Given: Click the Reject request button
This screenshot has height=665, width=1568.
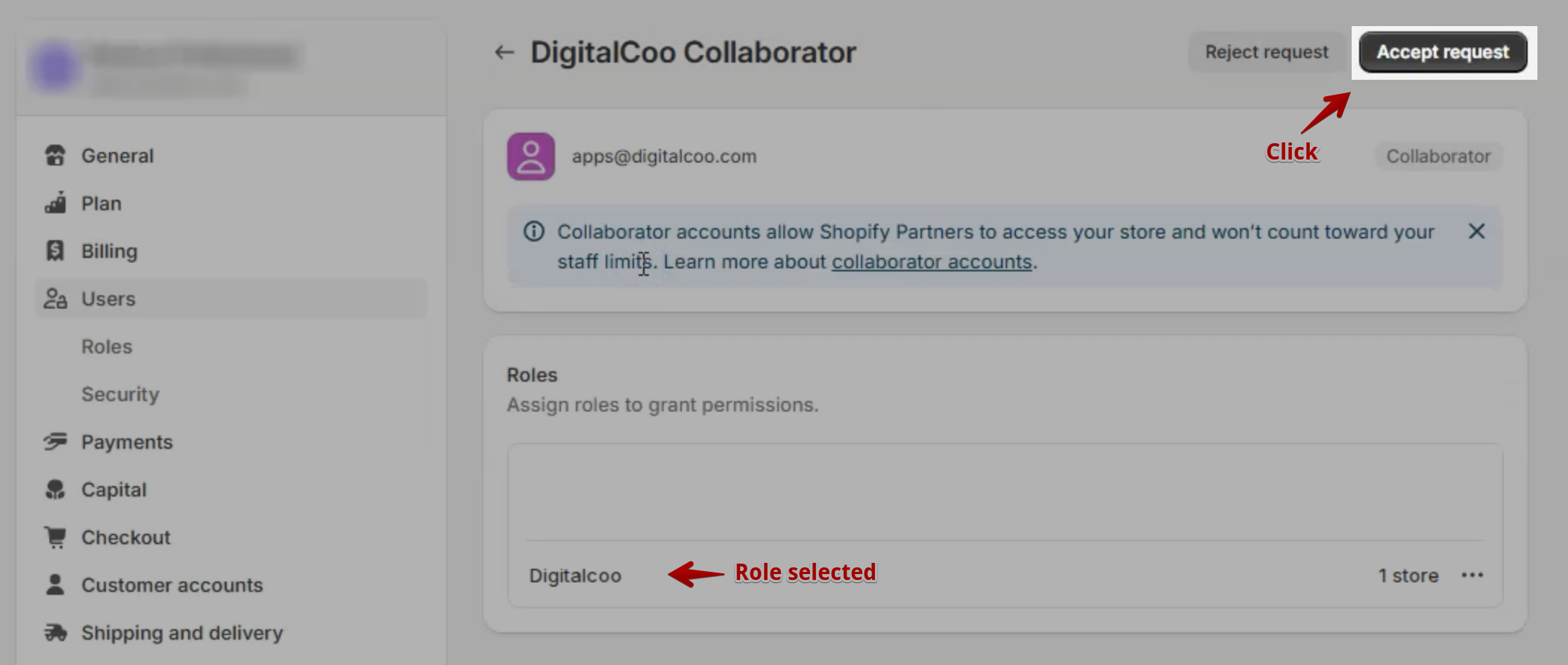Looking at the screenshot, I should pyautogui.click(x=1267, y=52).
